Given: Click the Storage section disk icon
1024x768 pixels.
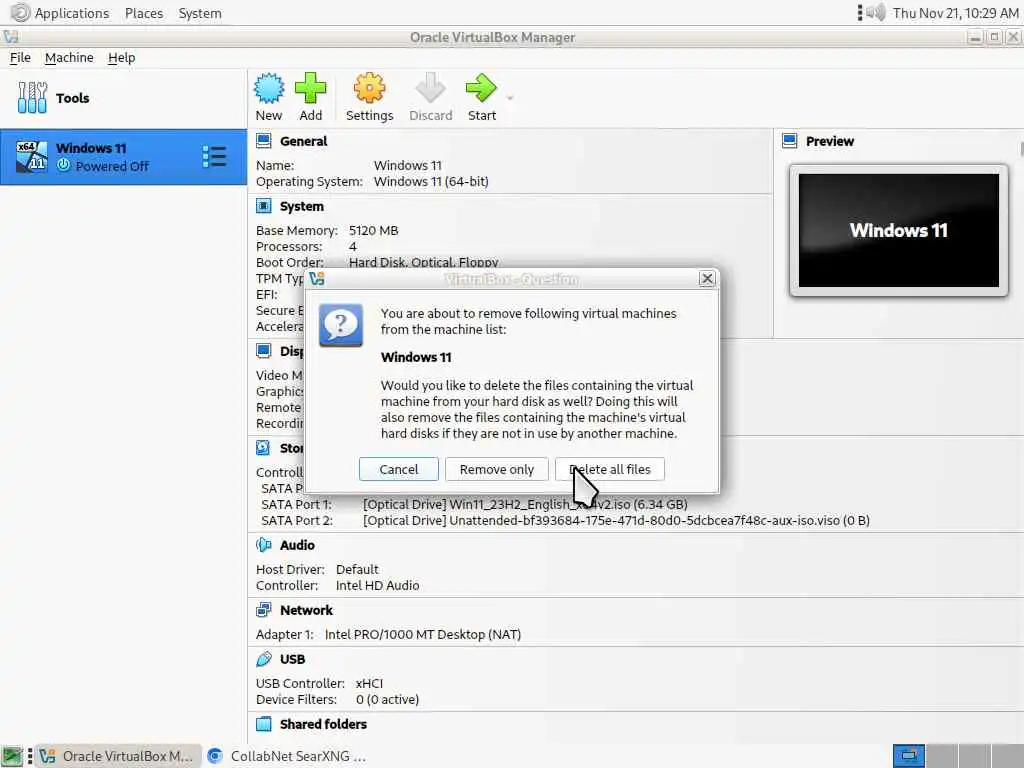Looking at the screenshot, I should tap(263, 448).
